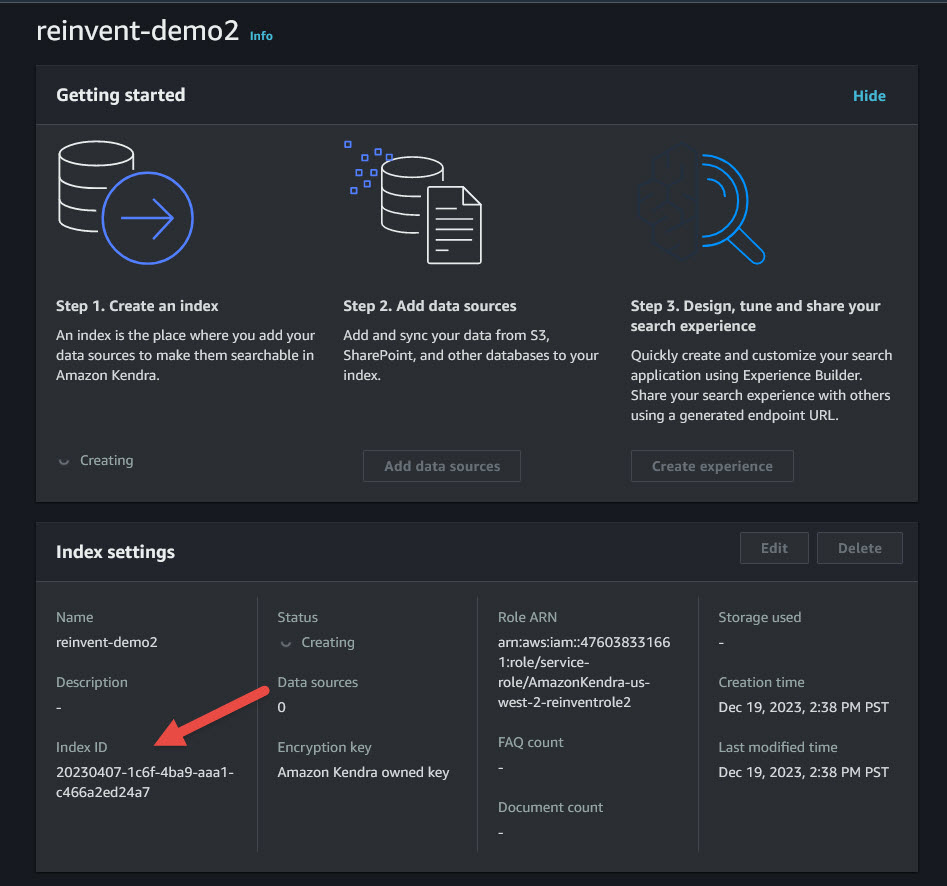Hide the Getting started panel

click(x=869, y=96)
